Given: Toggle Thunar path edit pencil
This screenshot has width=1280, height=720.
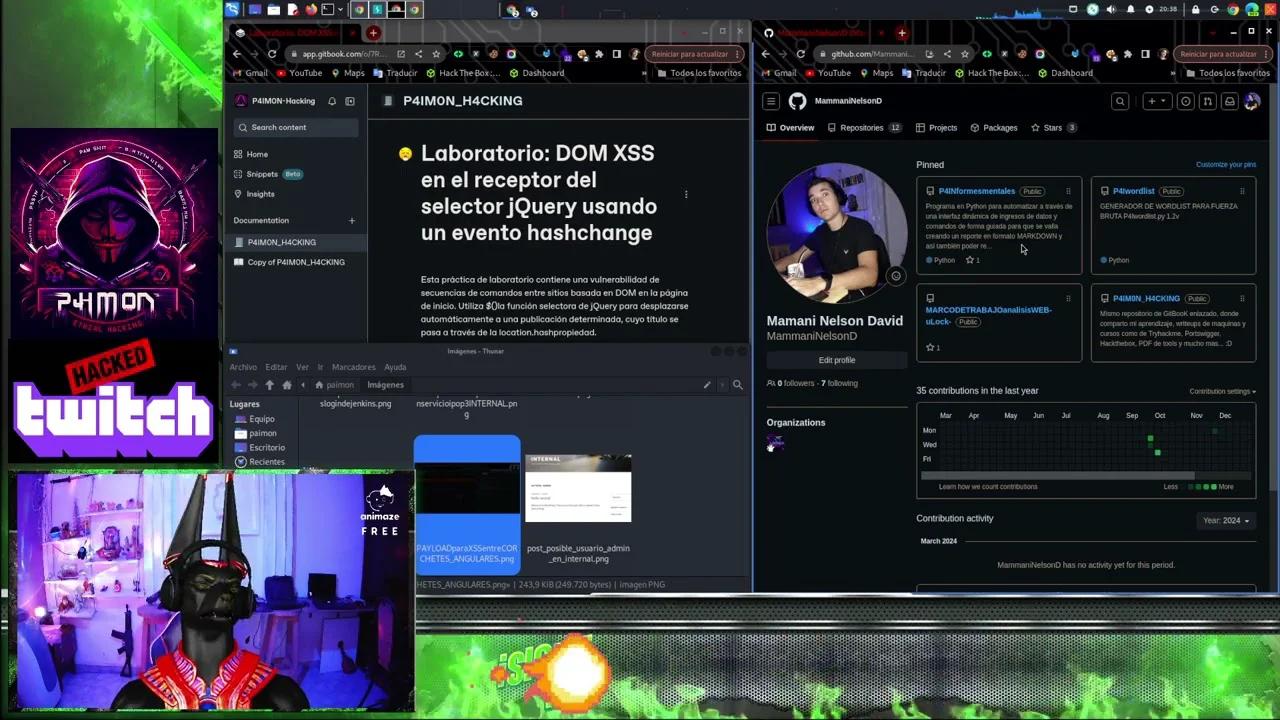Looking at the screenshot, I should tap(707, 385).
